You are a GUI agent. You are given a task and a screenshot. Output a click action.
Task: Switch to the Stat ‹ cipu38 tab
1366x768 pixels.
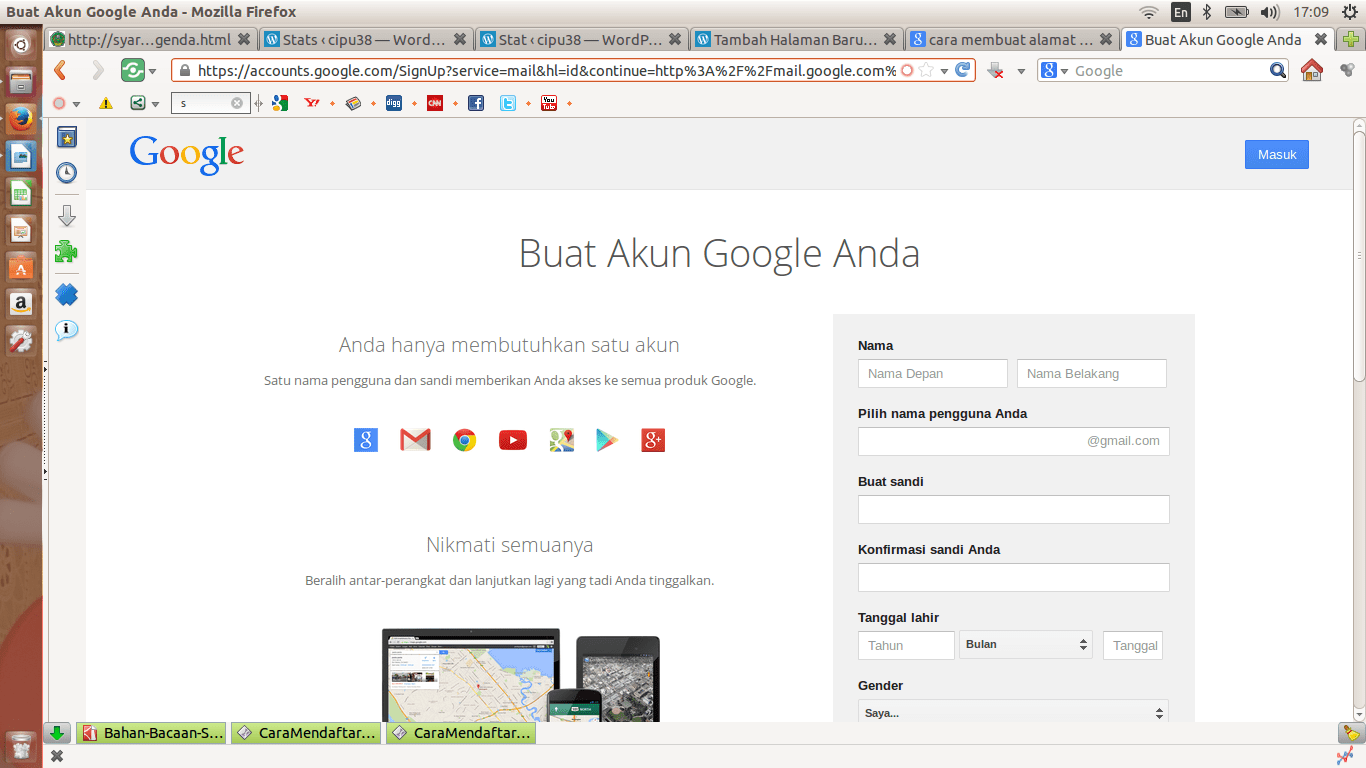pos(581,40)
